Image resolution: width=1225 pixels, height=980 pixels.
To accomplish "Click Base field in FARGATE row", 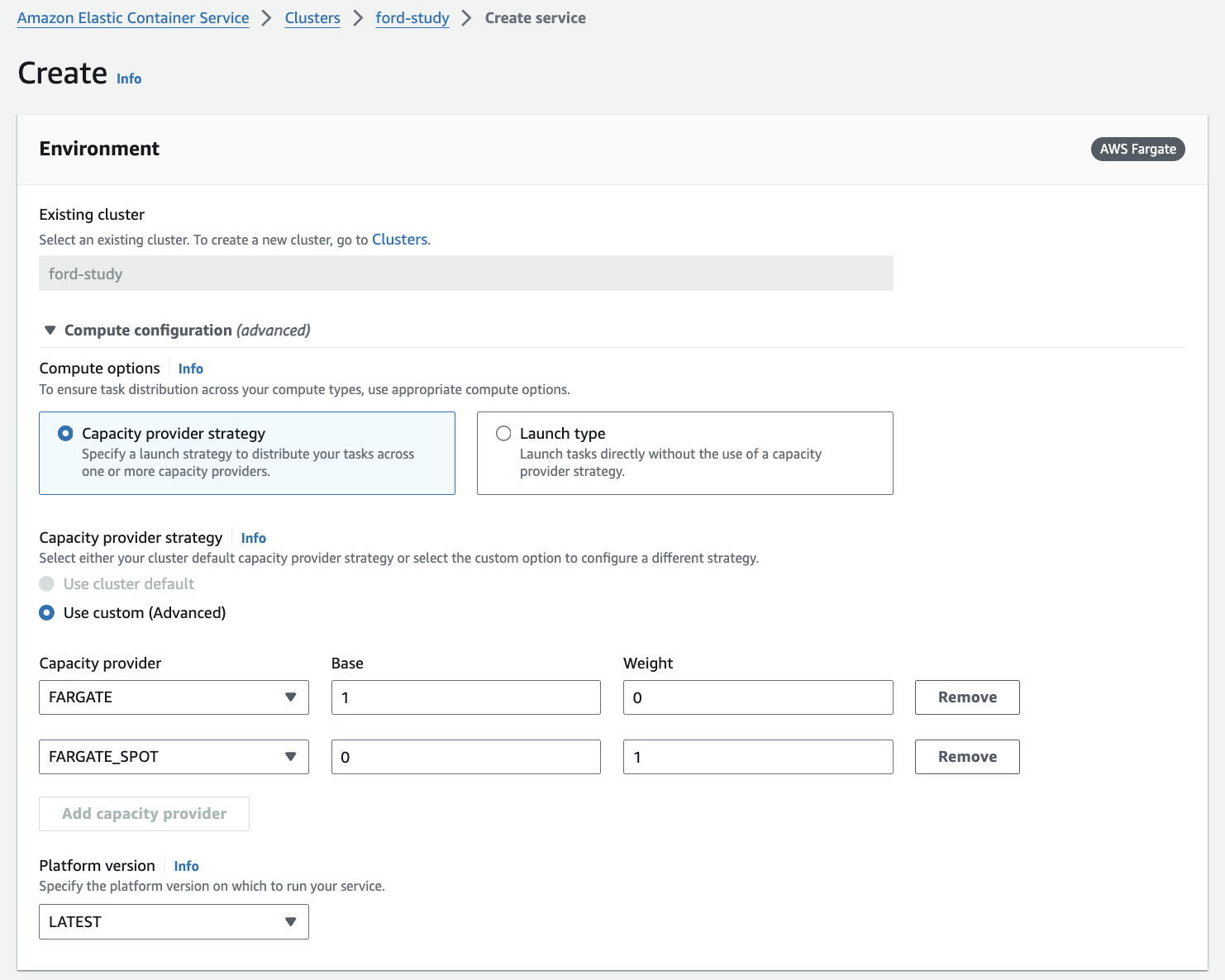I will [466, 697].
